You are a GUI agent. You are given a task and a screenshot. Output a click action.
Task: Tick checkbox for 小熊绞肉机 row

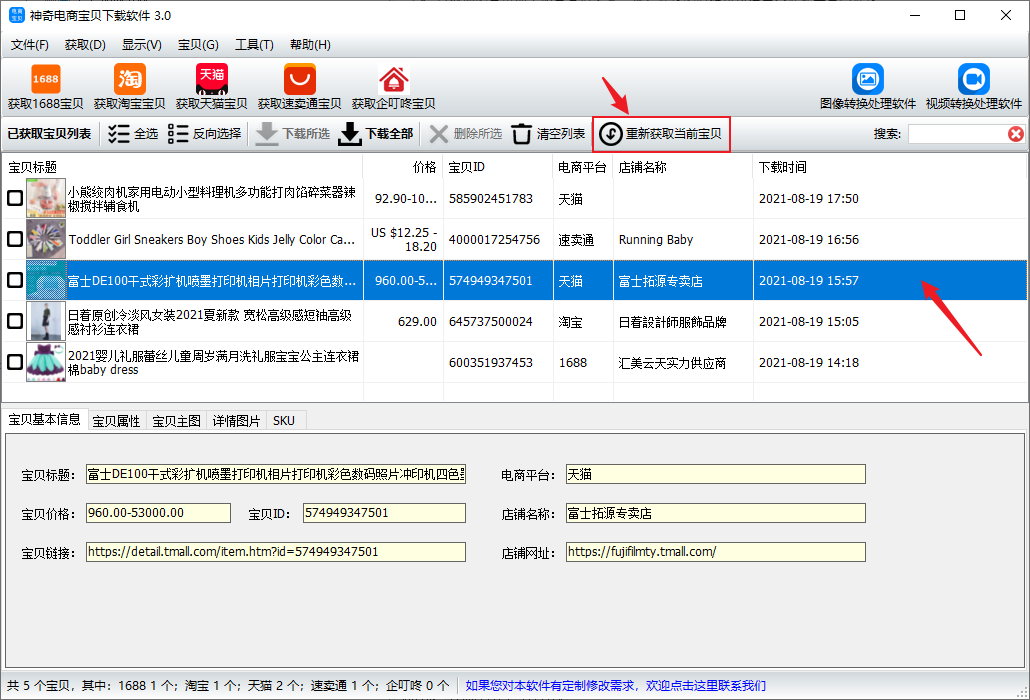(14, 198)
